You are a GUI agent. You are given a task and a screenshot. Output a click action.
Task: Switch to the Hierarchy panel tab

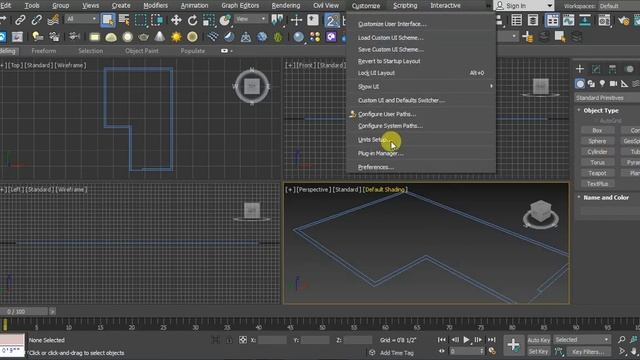click(612, 69)
